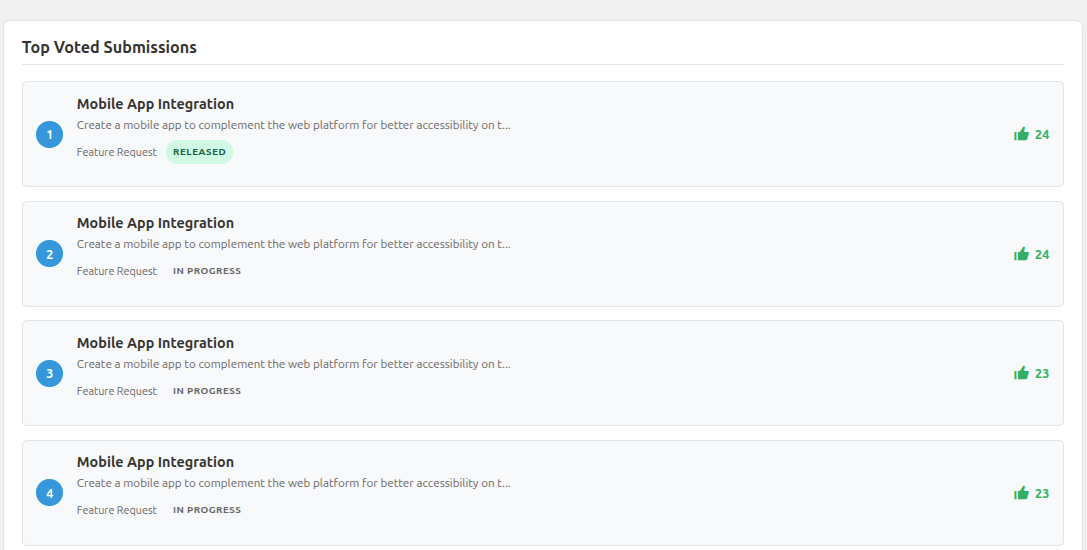This screenshot has width=1087, height=550.
Task: Click Feature Request label on first submission
Action: pyautogui.click(x=117, y=152)
